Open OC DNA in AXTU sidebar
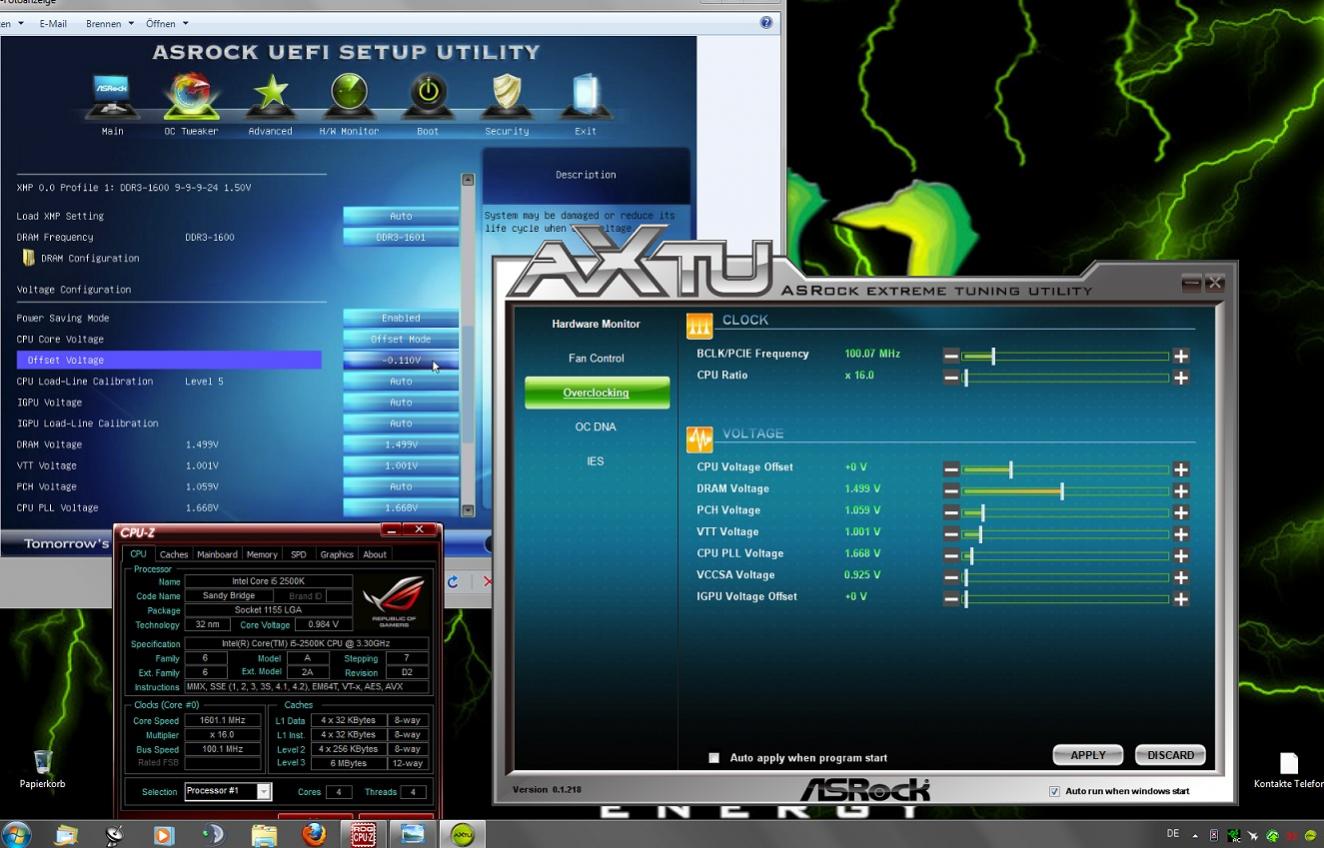The width and height of the screenshot is (1324, 848). coord(596,427)
